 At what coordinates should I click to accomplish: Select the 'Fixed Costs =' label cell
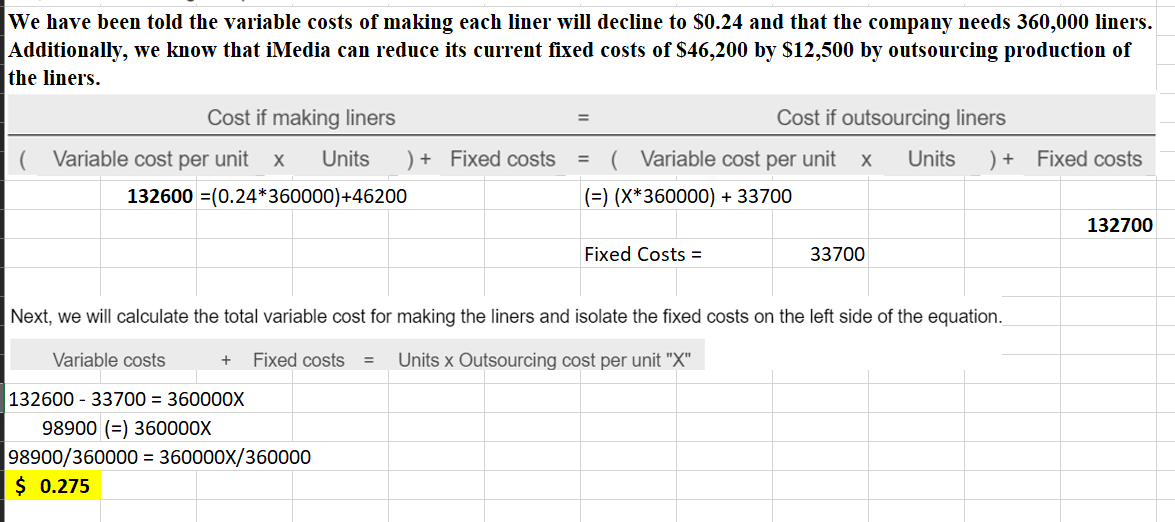pos(643,255)
